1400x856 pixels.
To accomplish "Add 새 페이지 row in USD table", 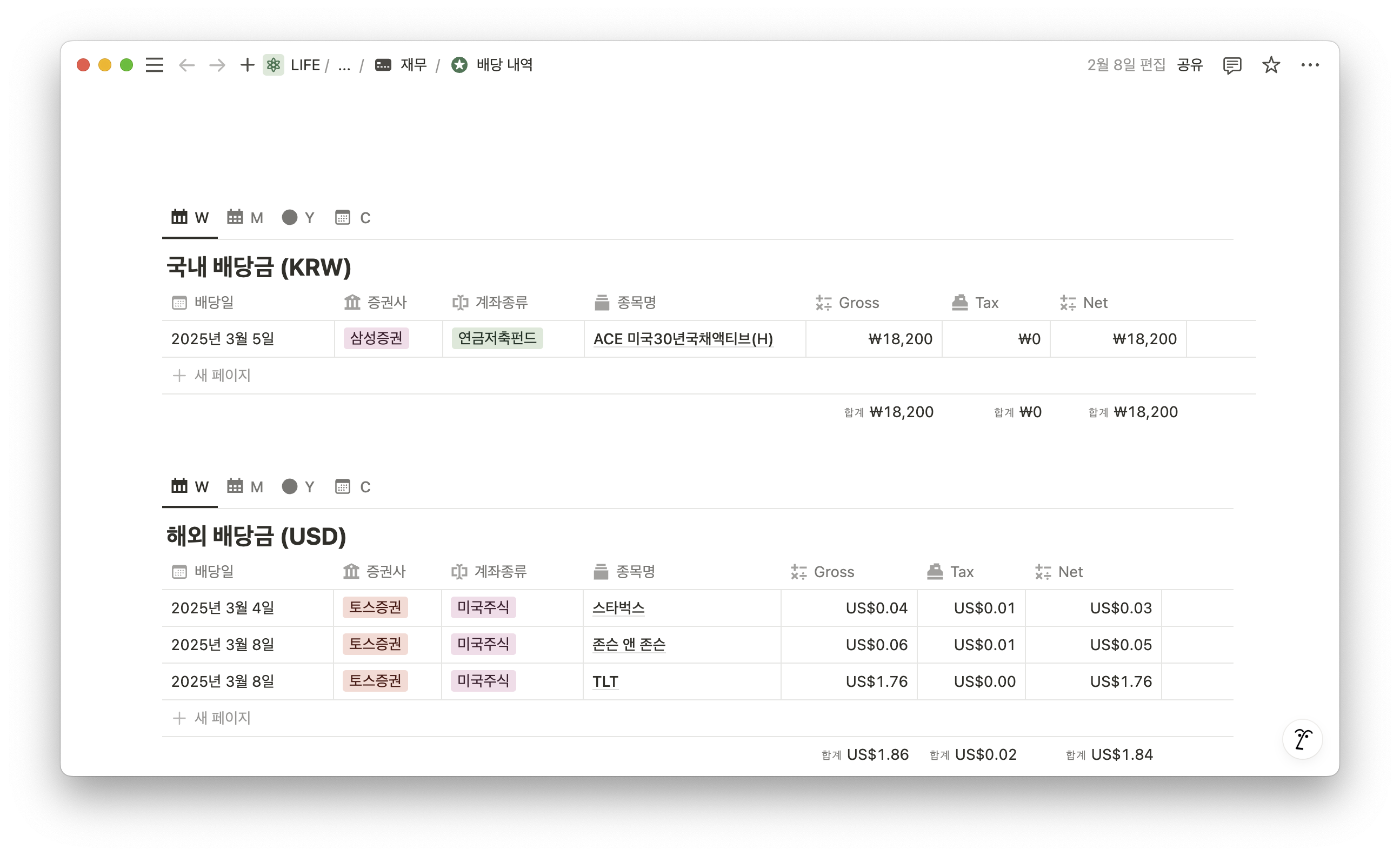I will [222, 718].
